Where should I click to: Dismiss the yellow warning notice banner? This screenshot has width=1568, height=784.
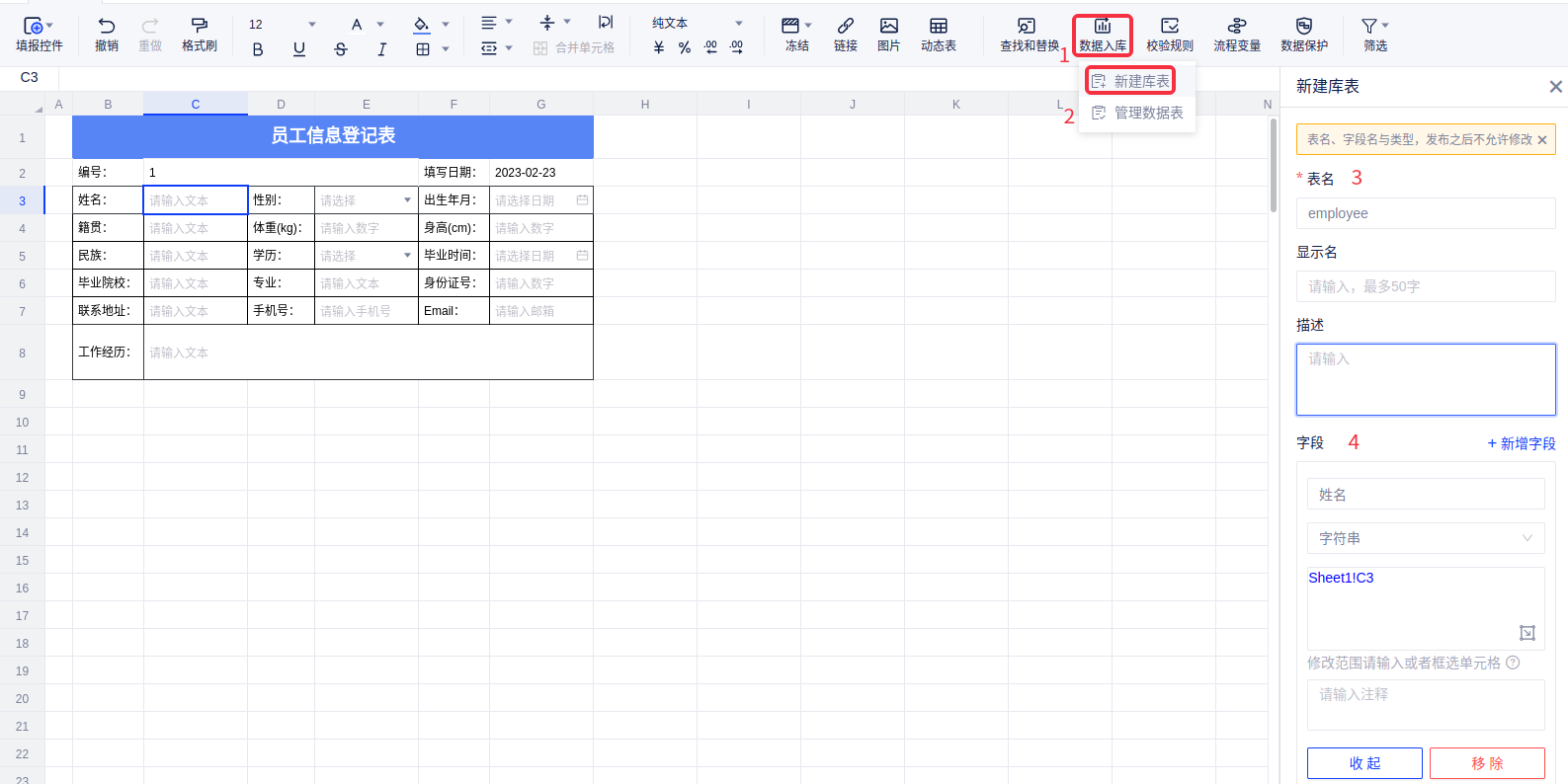1542,140
